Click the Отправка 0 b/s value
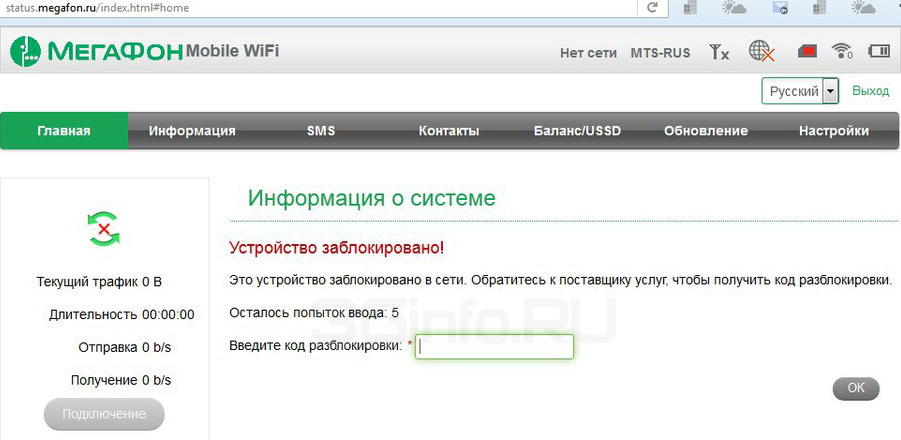This screenshot has width=901, height=440. tap(125, 348)
